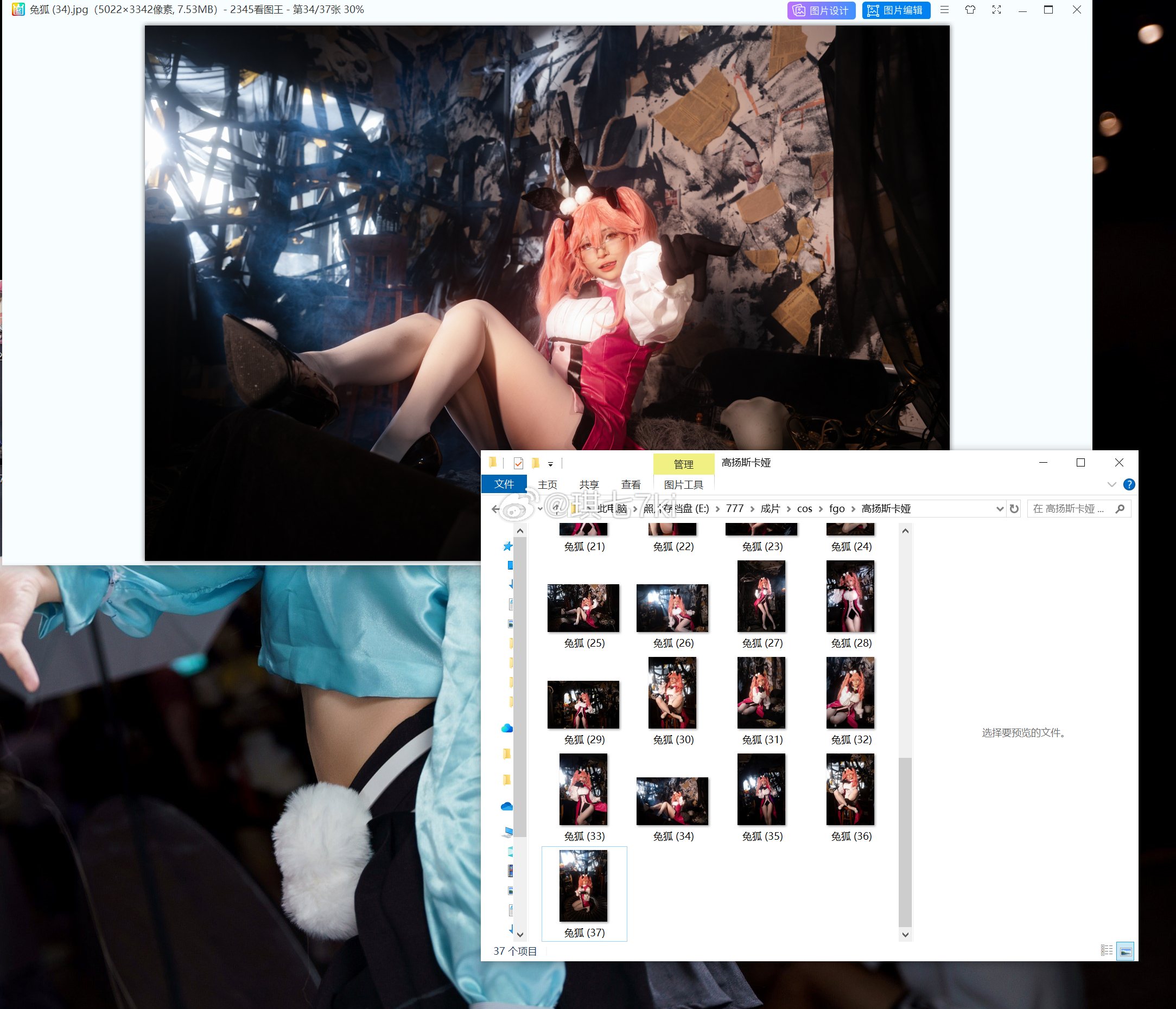Click the 高扬斯卡娅 breadcrumb in address bar

[886, 508]
